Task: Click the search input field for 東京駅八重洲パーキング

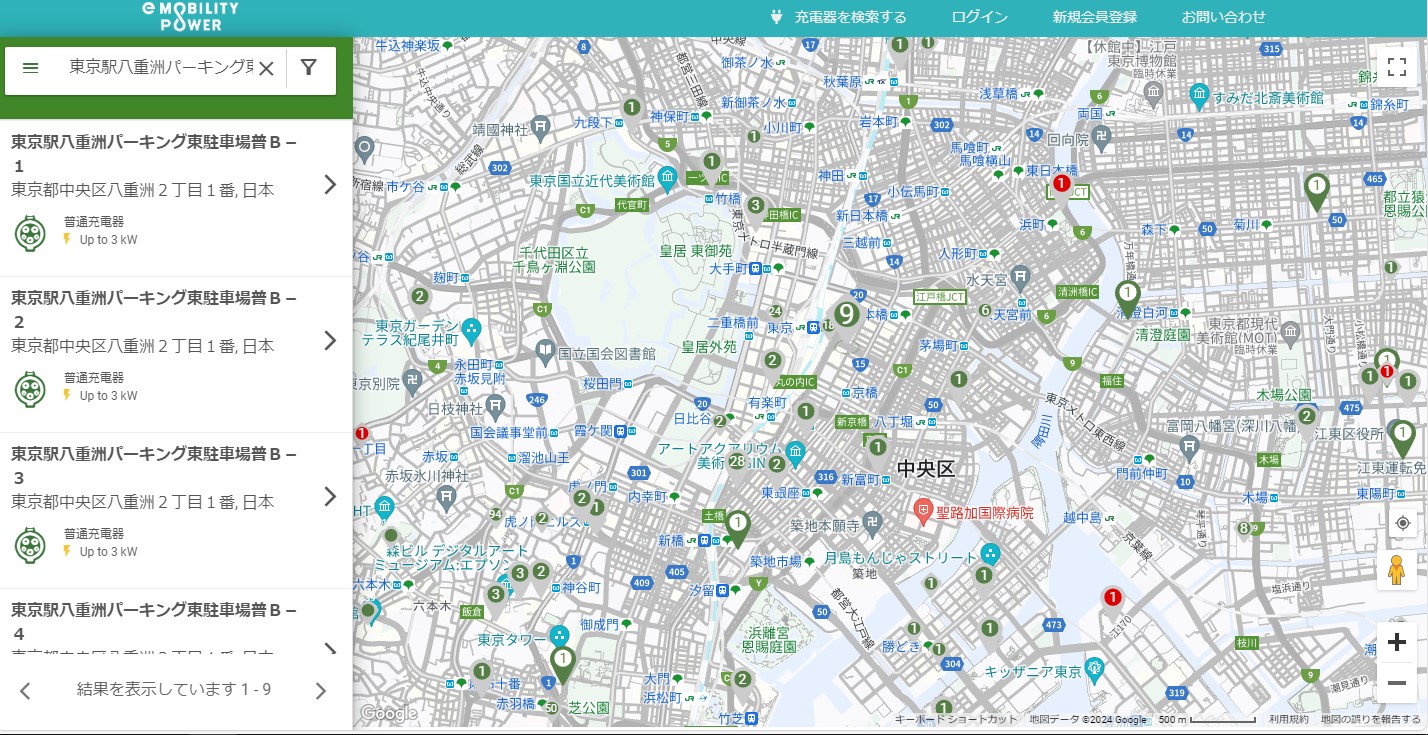Action: (160, 68)
